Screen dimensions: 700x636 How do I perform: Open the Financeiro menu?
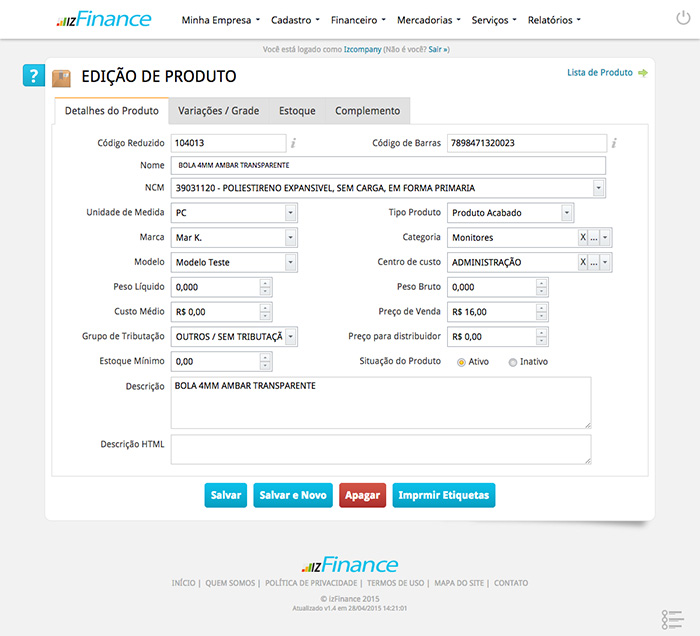(359, 20)
